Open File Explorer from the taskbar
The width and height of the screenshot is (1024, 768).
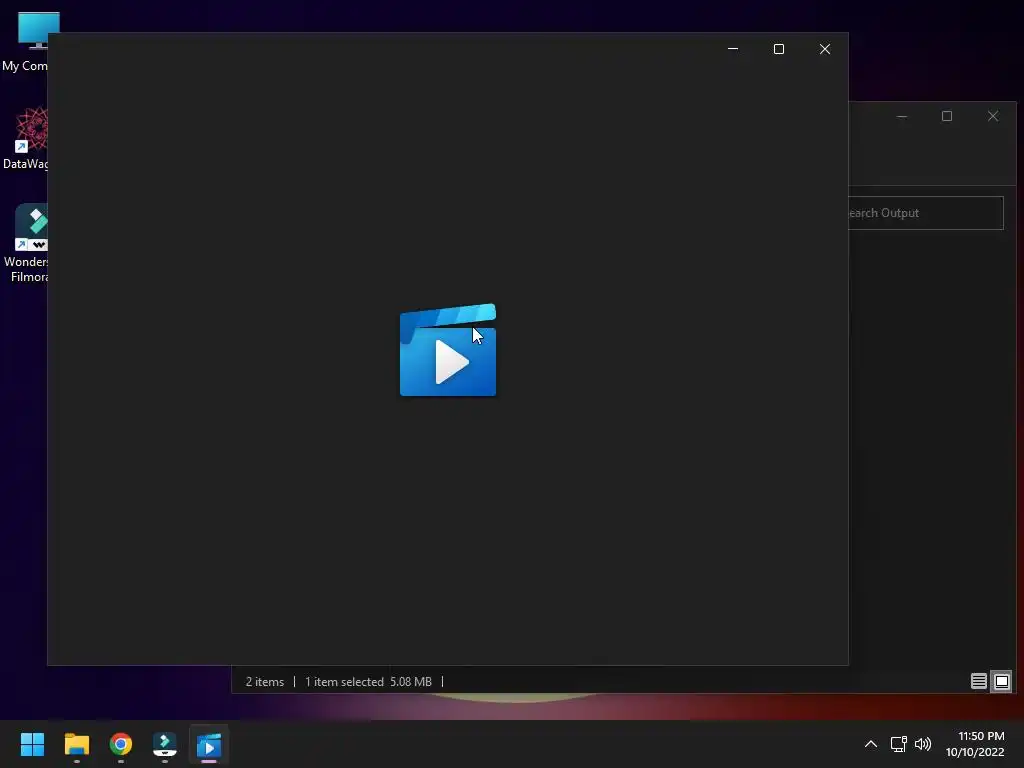pos(76,744)
